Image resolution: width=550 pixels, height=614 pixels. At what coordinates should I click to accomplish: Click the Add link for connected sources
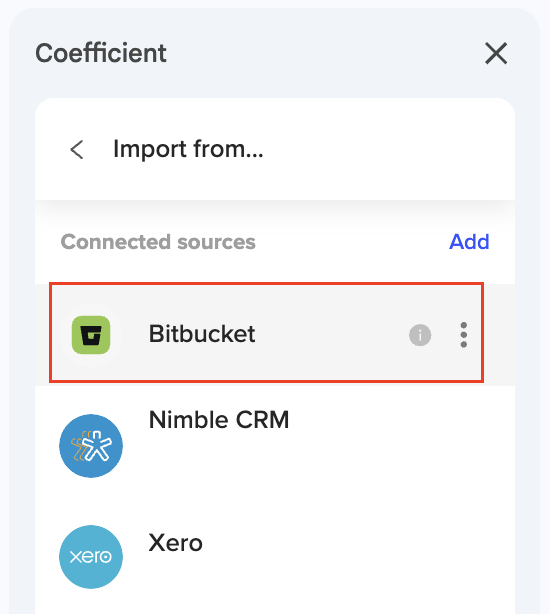[x=469, y=242]
